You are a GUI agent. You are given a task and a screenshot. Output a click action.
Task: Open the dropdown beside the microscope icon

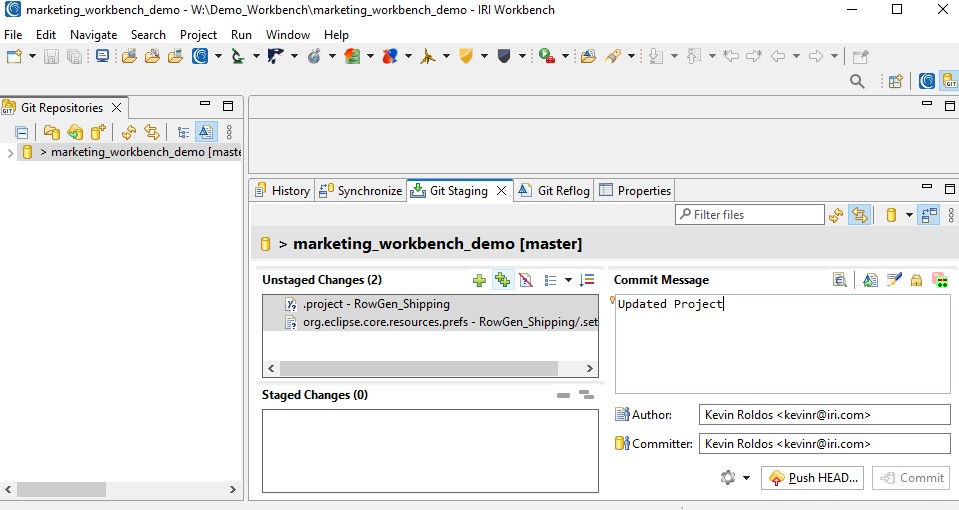point(256,56)
